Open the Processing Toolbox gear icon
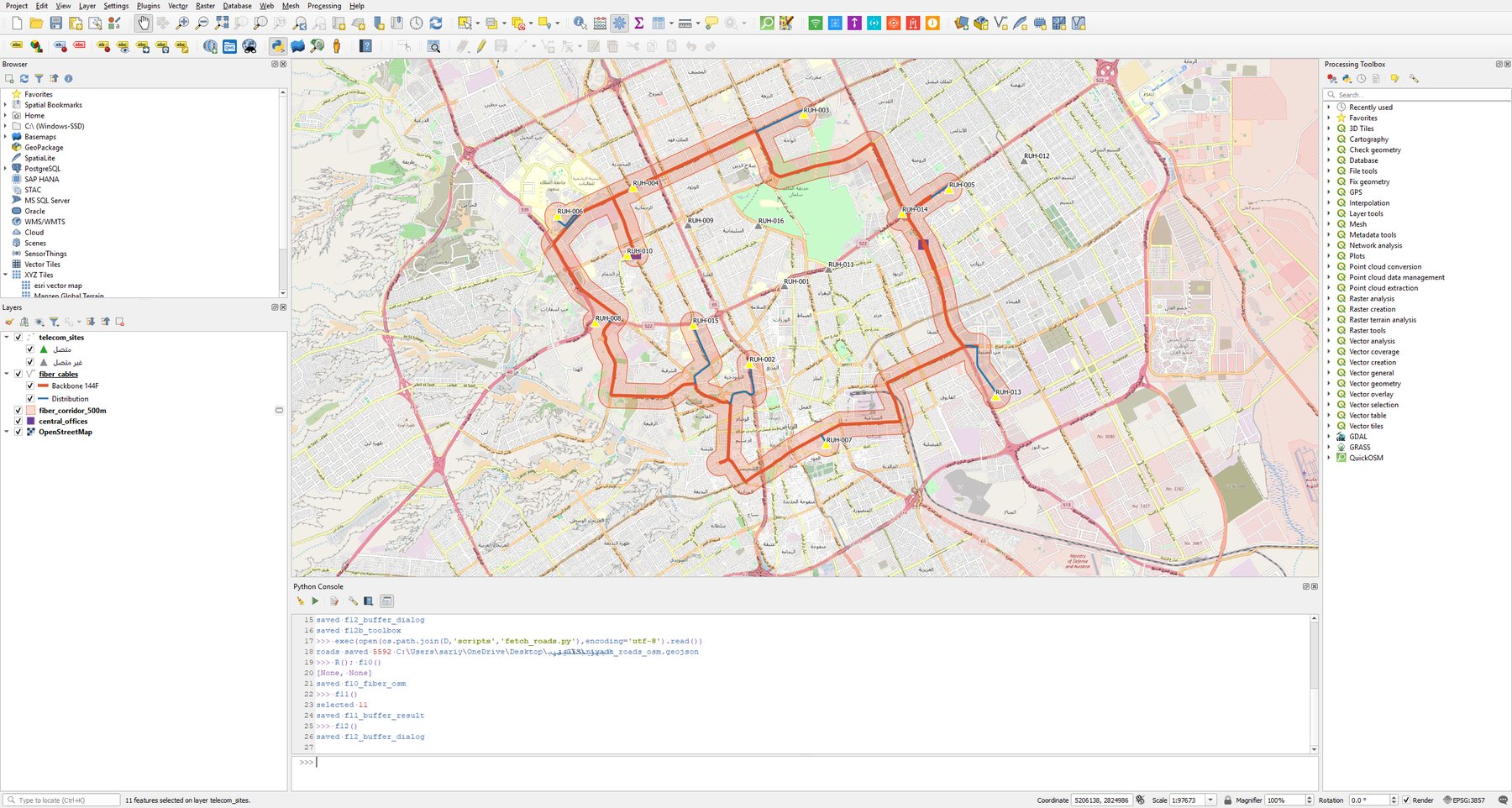The height and width of the screenshot is (808, 1512). (x=619, y=24)
